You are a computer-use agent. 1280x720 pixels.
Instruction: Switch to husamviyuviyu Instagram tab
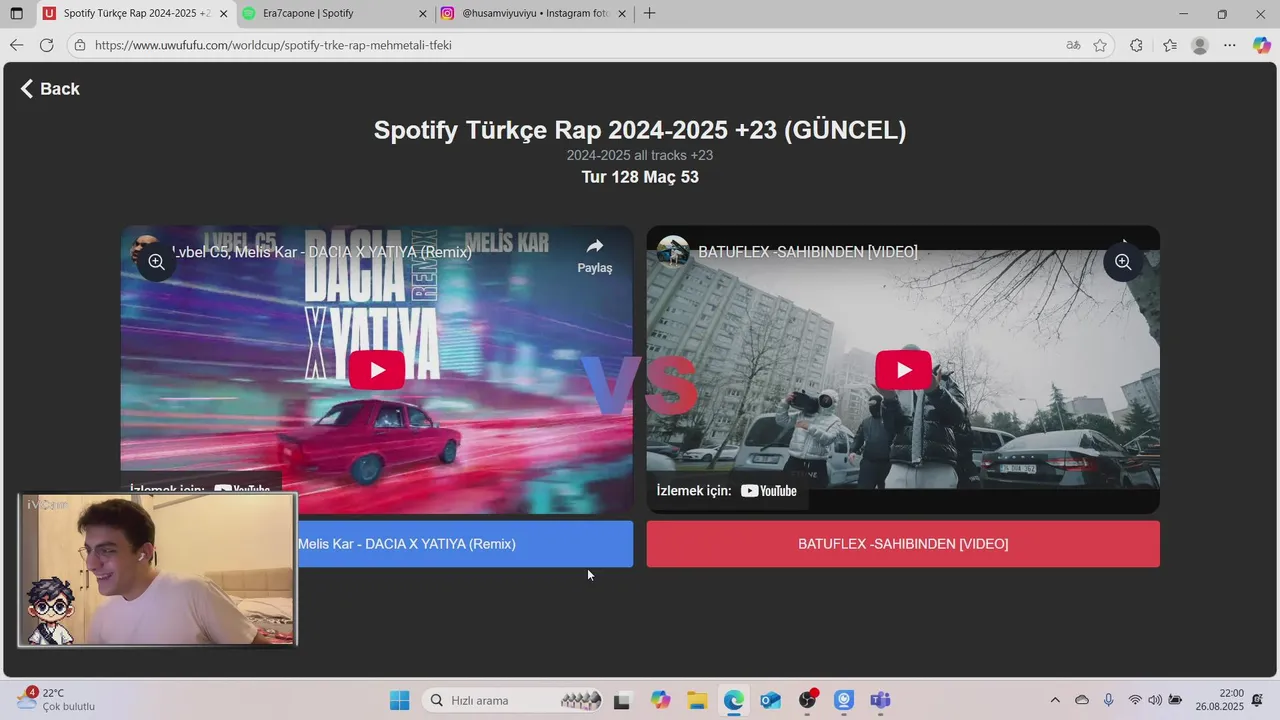coord(536,14)
